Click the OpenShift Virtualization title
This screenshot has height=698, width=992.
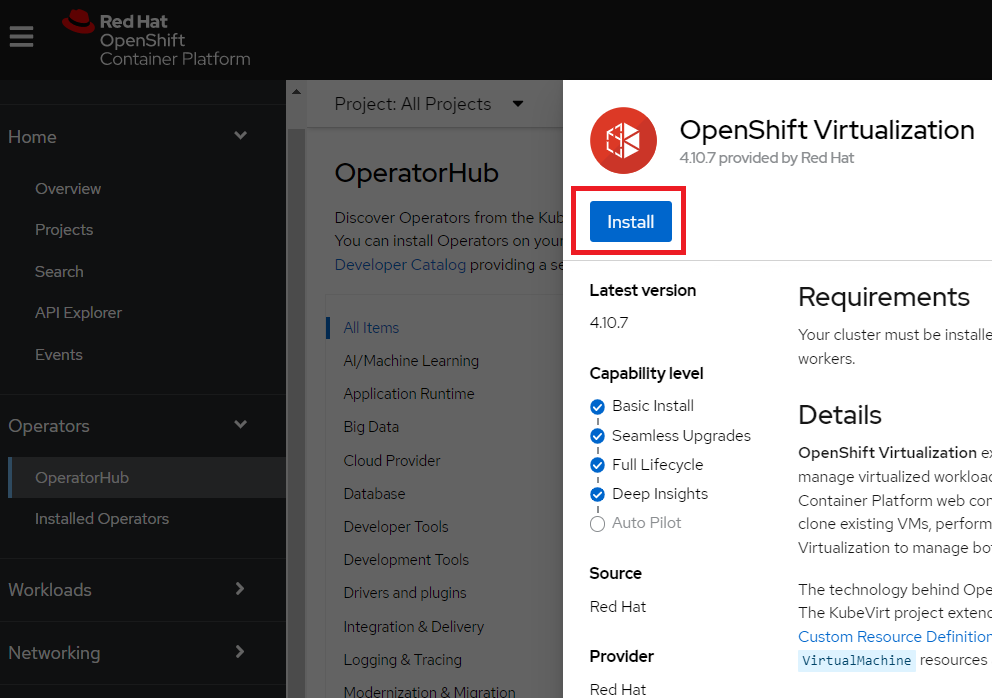pyautogui.click(x=827, y=130)
